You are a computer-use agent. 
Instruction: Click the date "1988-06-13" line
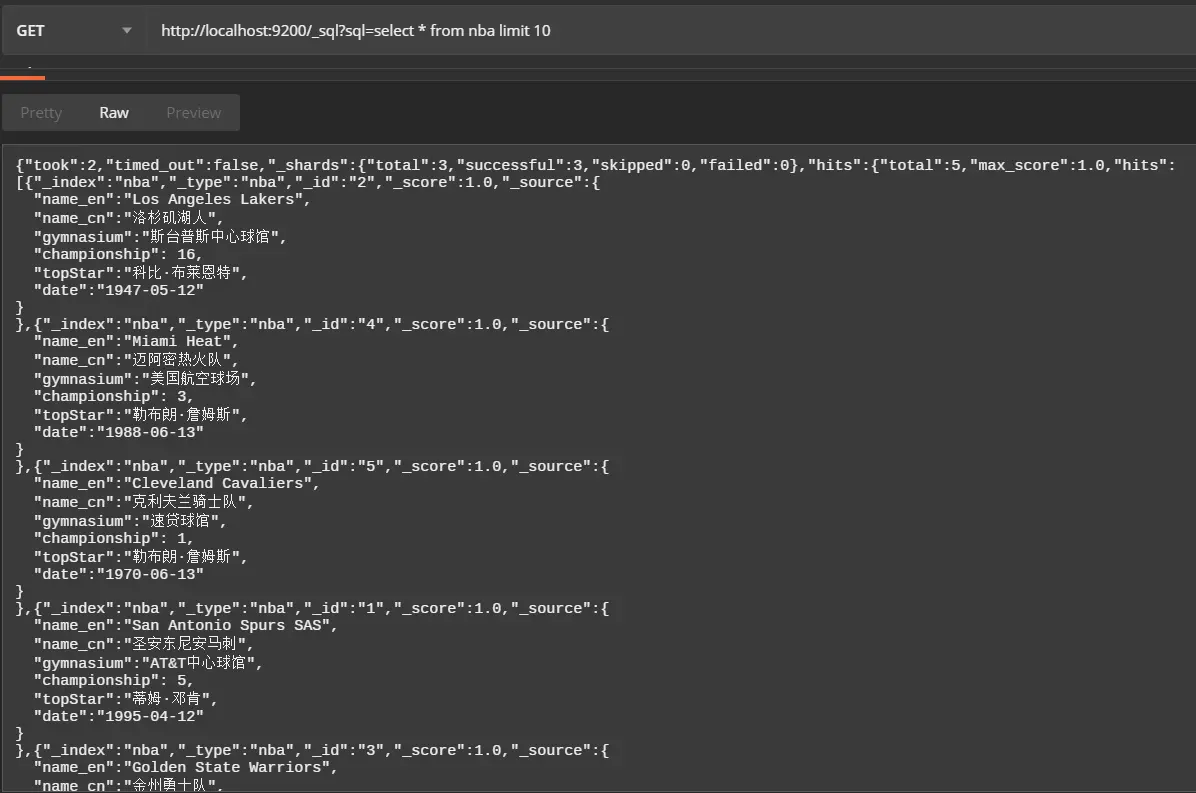pyautogui.click(x=118, y=432)
